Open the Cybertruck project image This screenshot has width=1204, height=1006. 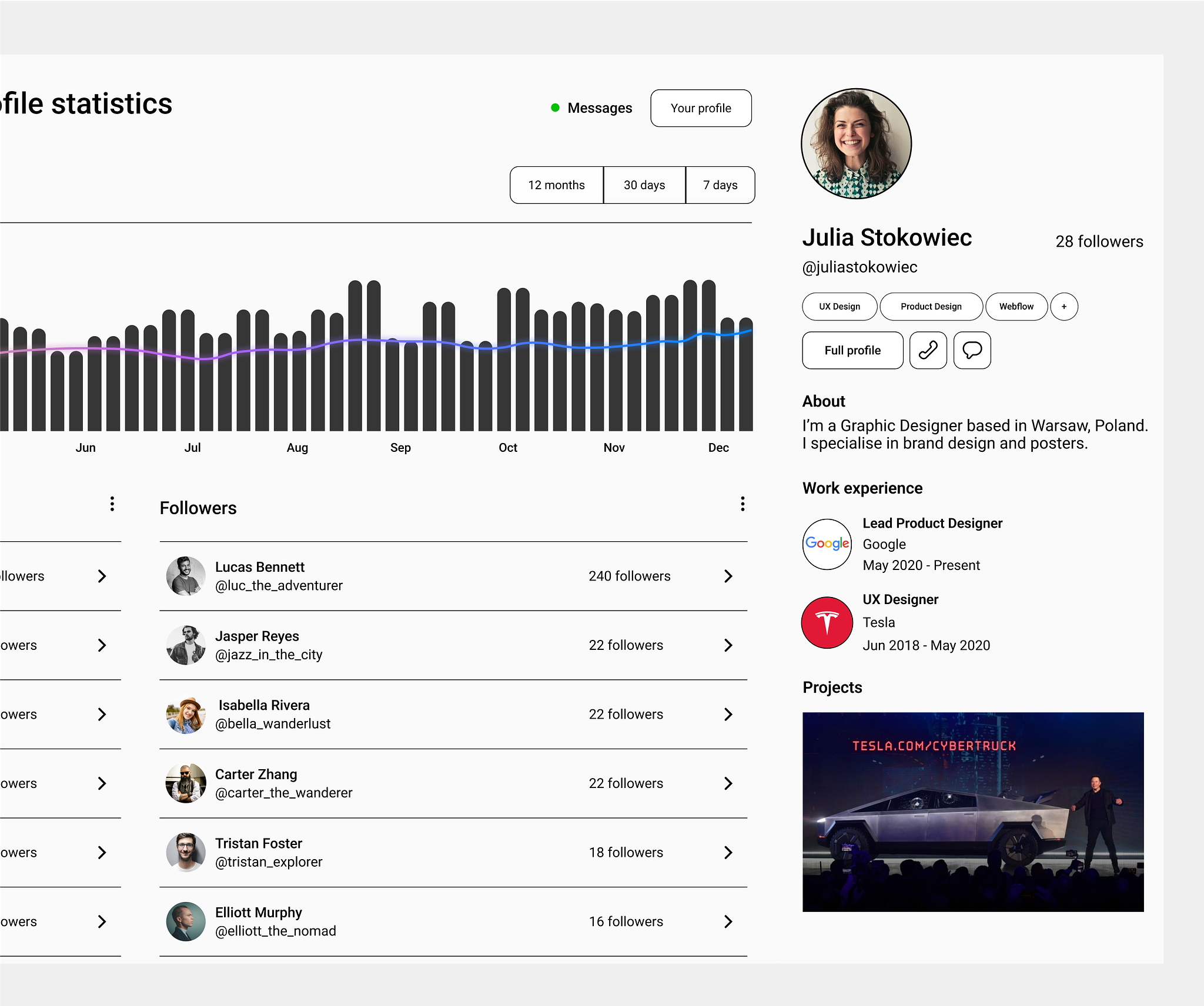tap(973, 812)
